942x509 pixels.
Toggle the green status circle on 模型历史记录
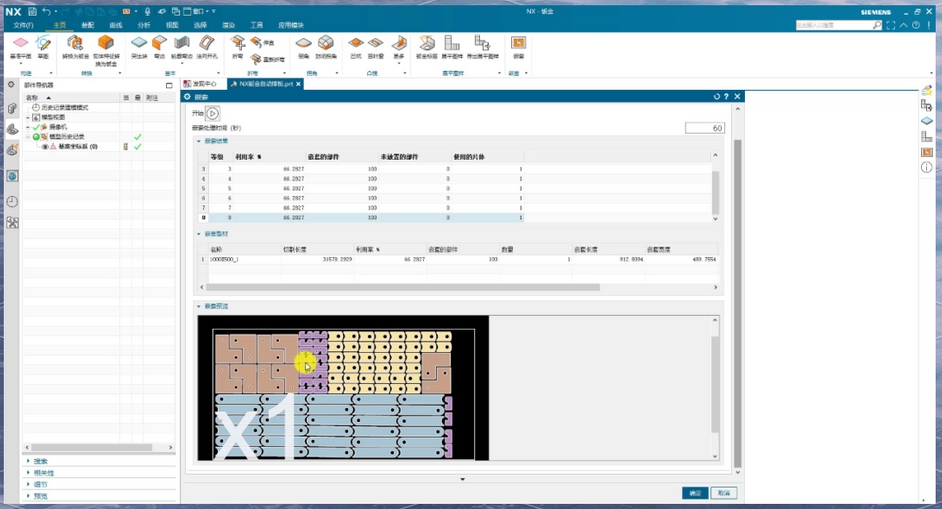[36, 137]
